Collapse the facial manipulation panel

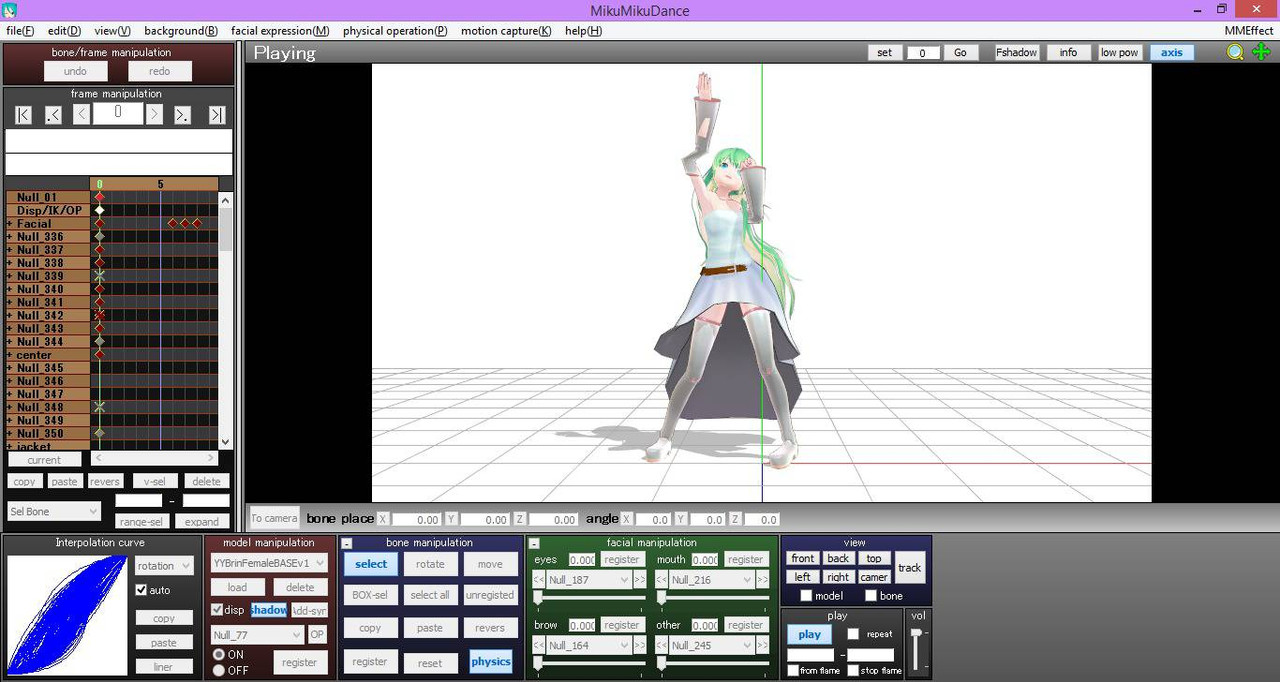point(535,543)
